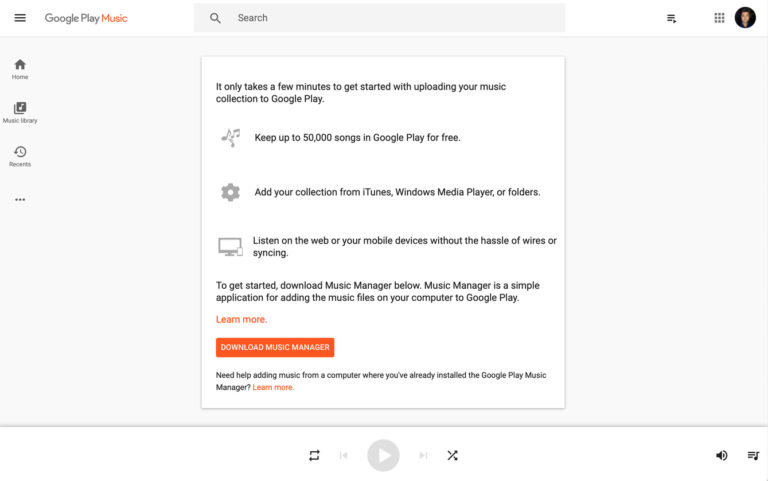Click the large play button

[383, 456]
